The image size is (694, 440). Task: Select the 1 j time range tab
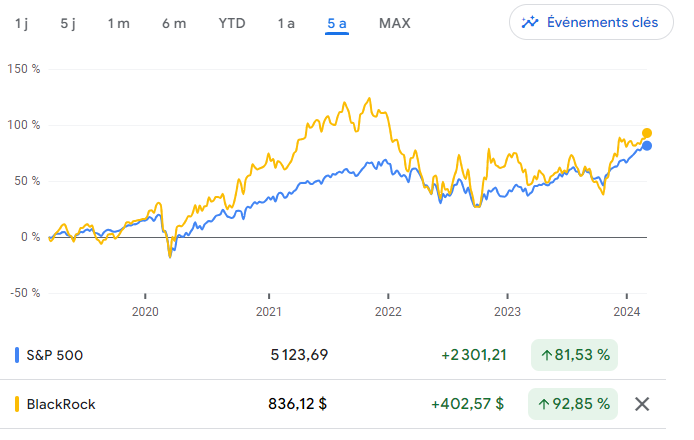tap(21, 23)
